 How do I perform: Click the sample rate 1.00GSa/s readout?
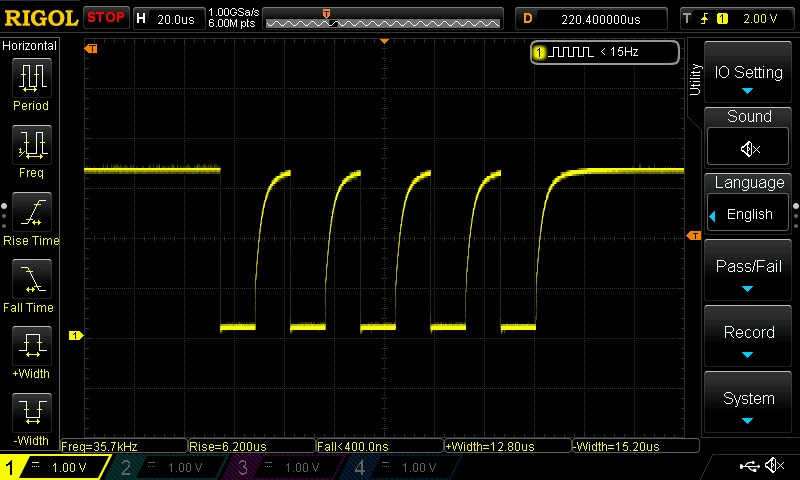point(234,13)
